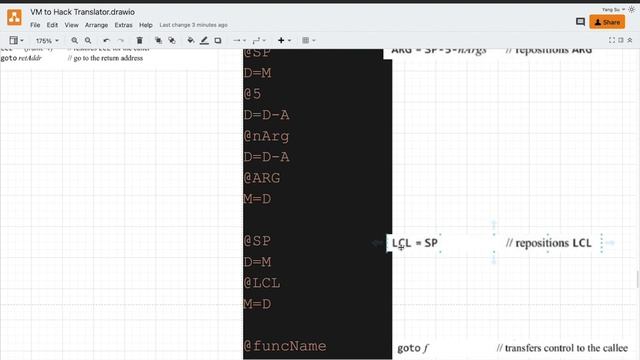The image size is (640, 360).
Task: Open the Extras menu
Action: 123,25
